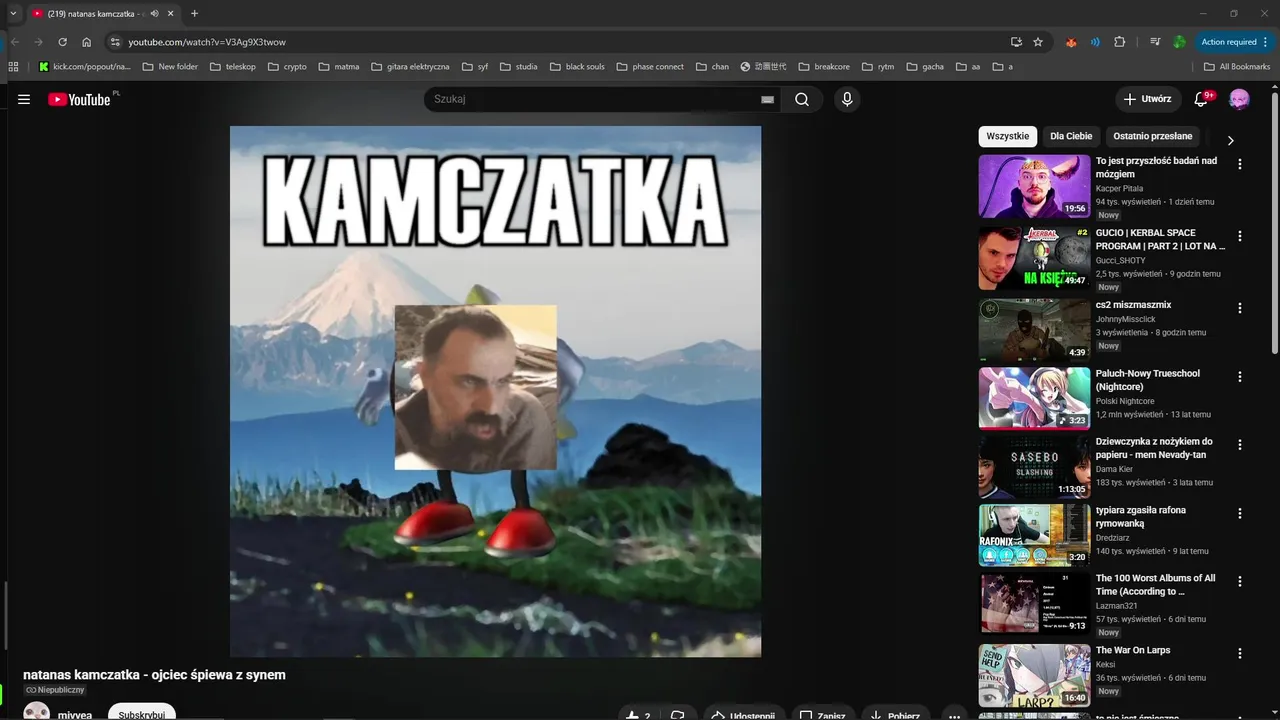
Task: Open the kick.com/popout bookmark
Action: point(85,67)
